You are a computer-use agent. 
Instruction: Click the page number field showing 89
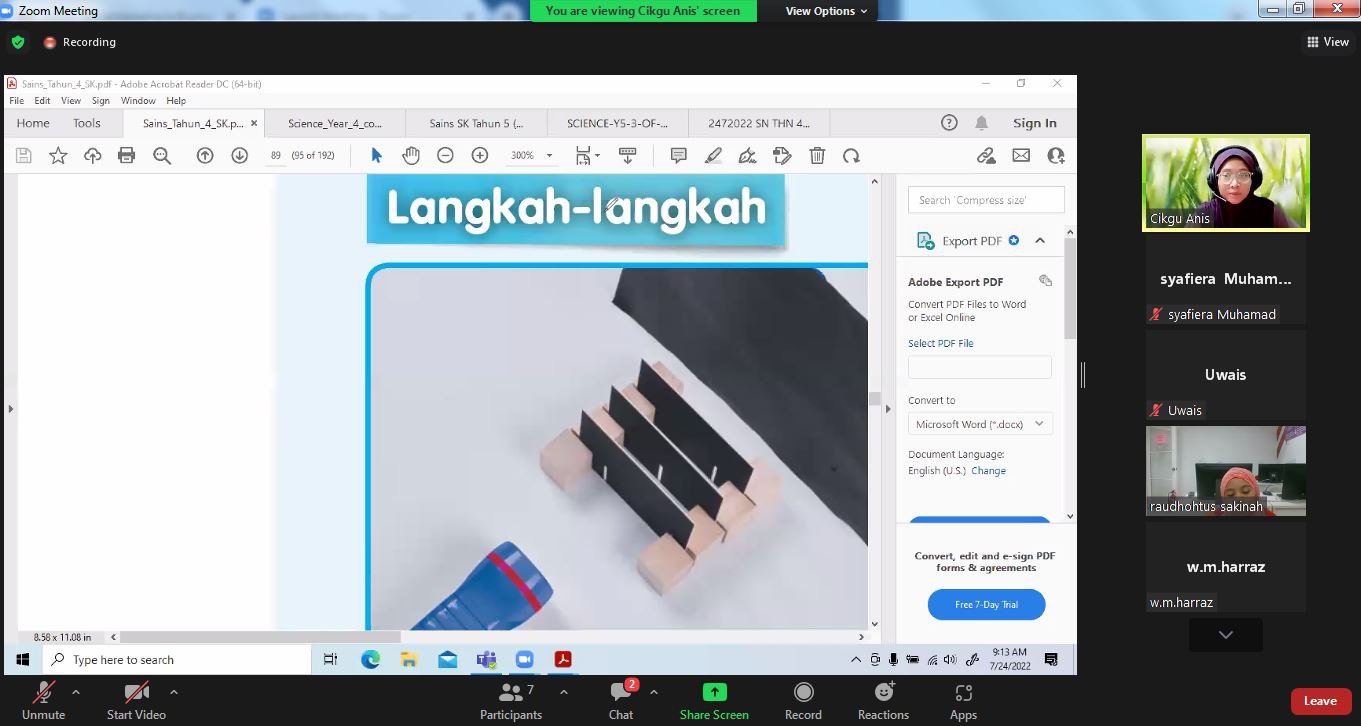pyautogui.click(x=275, y=155)
